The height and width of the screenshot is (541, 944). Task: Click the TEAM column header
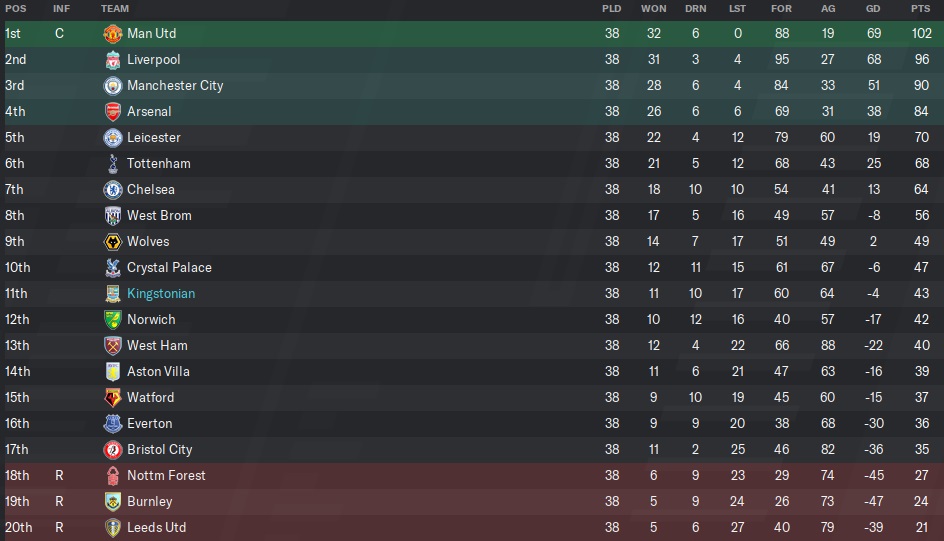click(115, 9)
